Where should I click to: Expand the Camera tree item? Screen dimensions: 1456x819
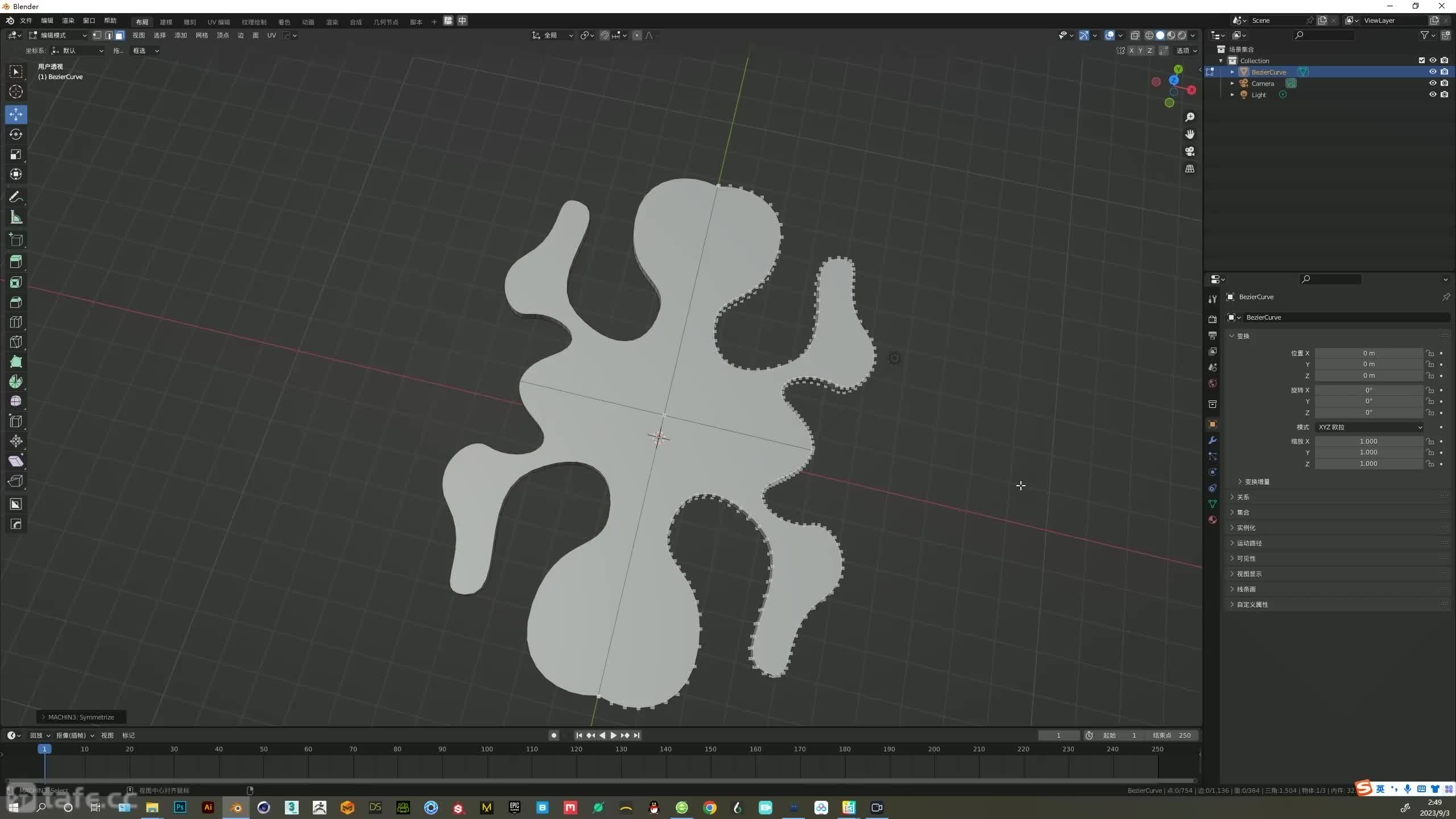tap(1232, 83)
